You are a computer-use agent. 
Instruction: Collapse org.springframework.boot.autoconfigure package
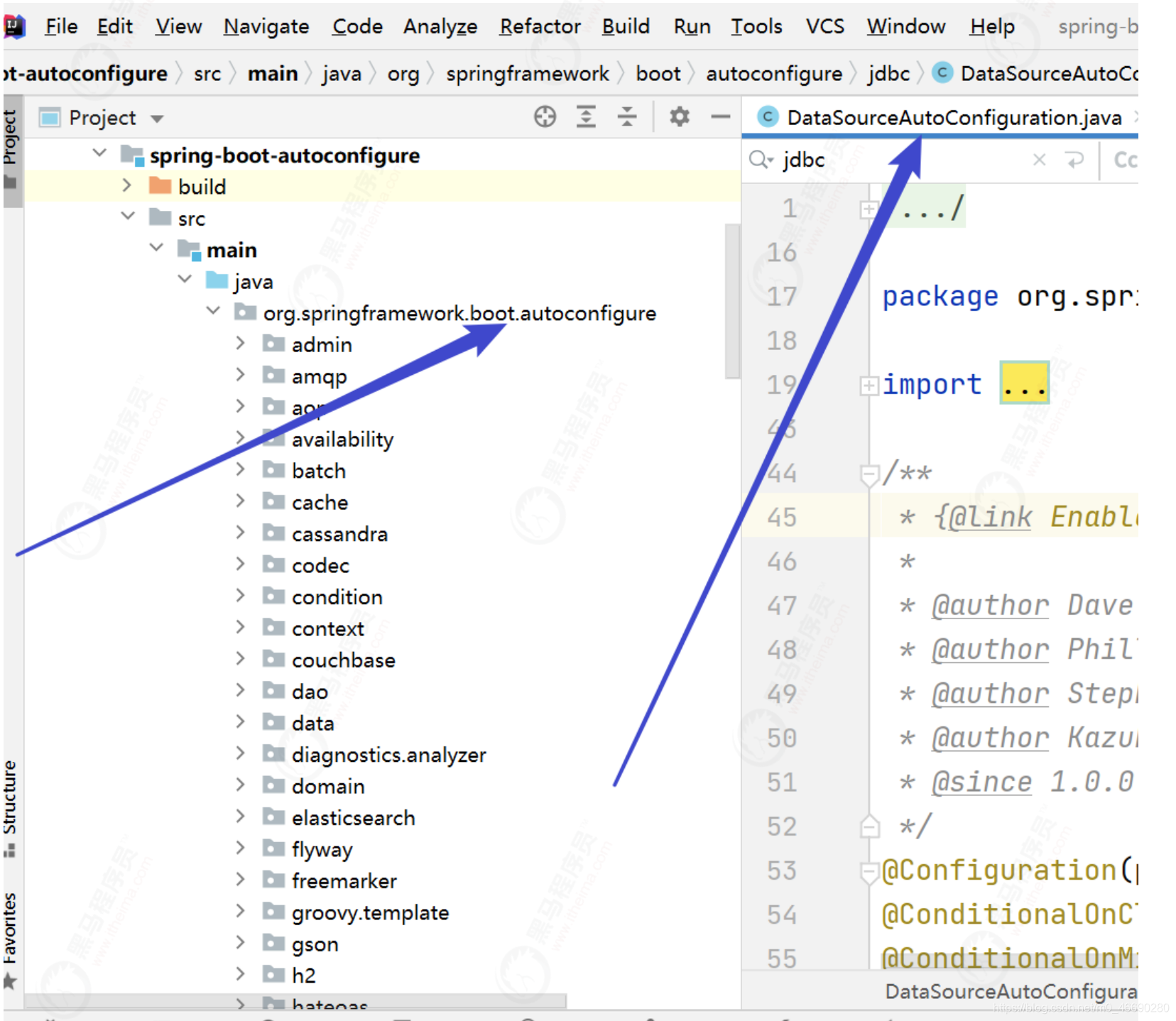tap(213, 311)
